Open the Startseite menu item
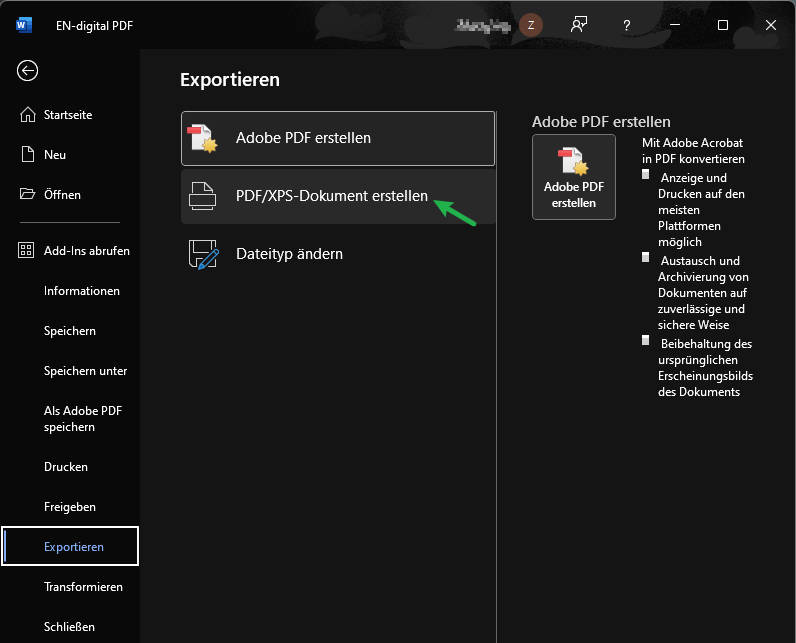Image resolution: width=796 pixels, height=643 pixels. (70, 115)
